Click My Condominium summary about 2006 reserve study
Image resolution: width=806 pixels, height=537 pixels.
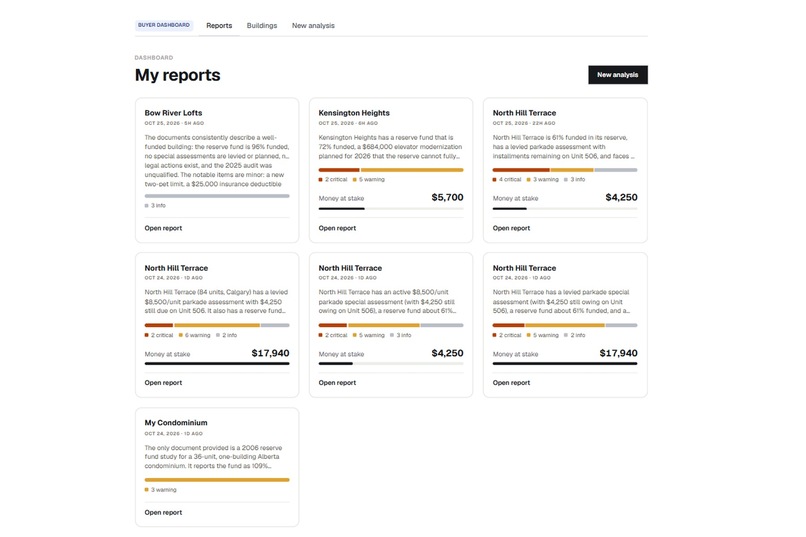(x=213, y=457)
